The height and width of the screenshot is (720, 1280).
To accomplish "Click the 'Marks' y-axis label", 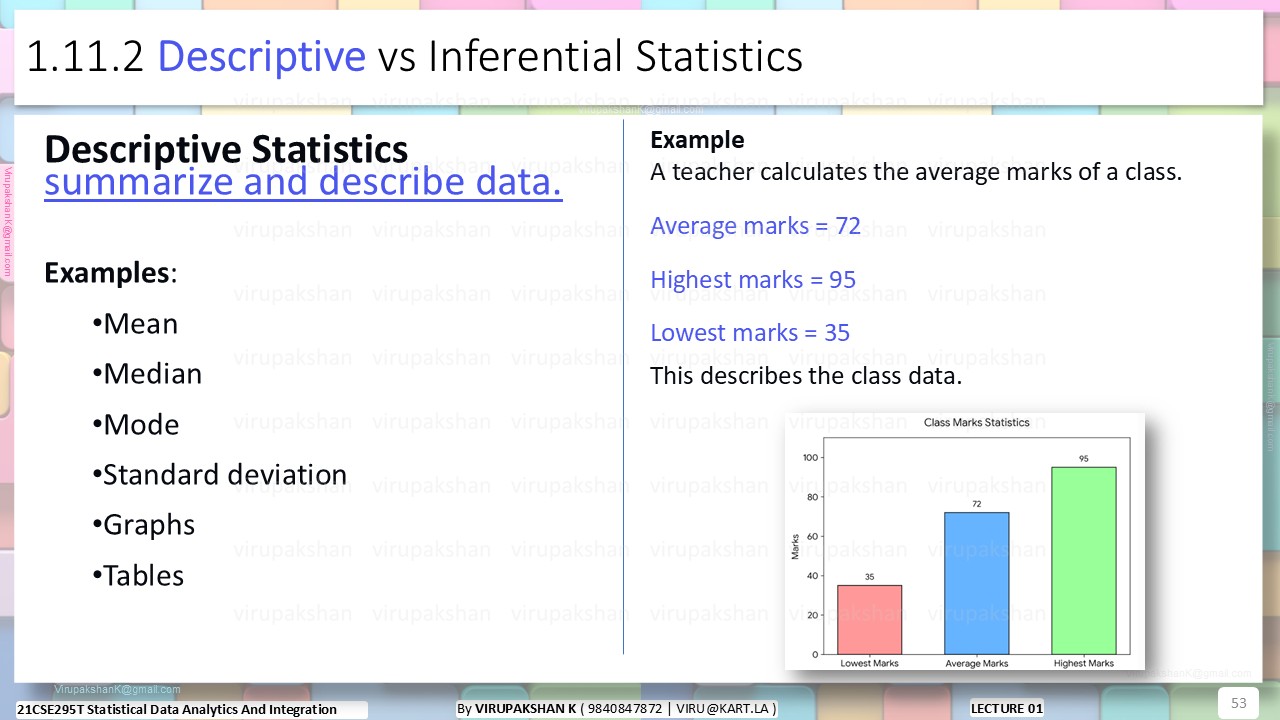I will (796, 546).
